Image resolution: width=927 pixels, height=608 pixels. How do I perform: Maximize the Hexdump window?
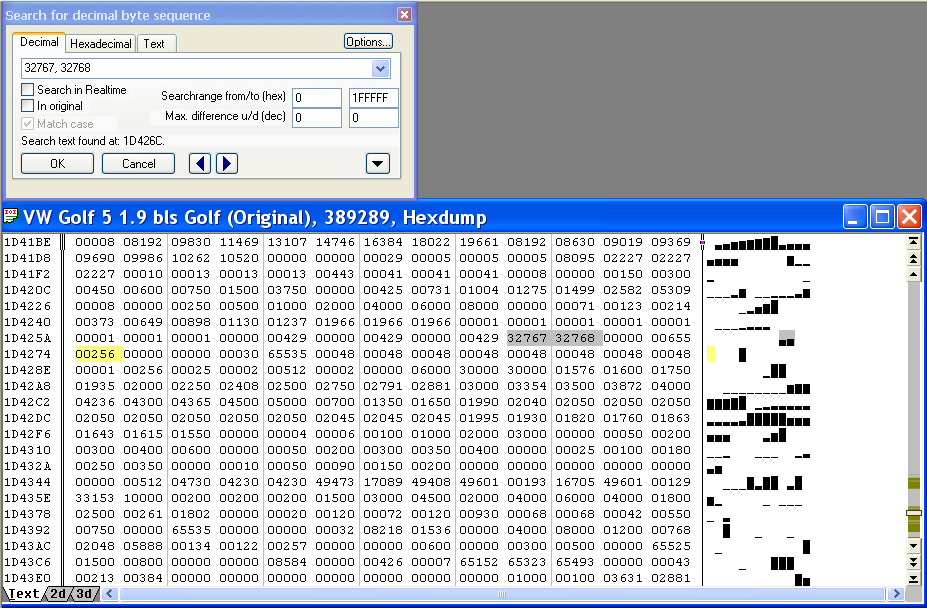tap(882, 217)
